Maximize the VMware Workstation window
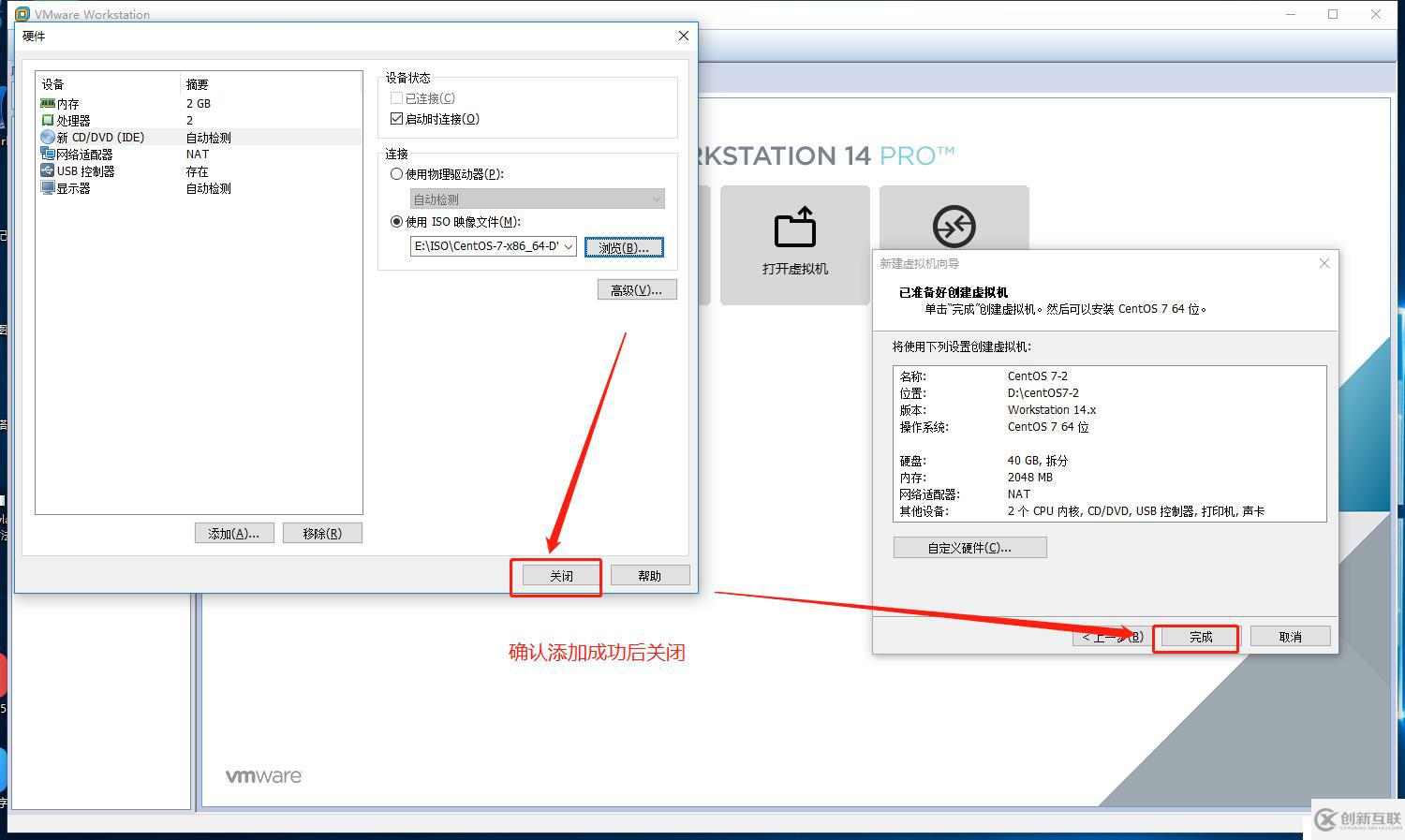The width and height of the screenshot is (1405, 840). (x=1333, y=14)
